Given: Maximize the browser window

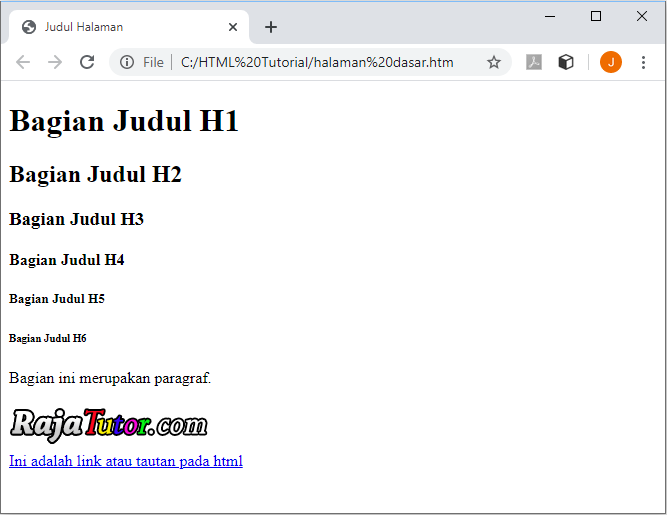Looking at the screenshot, I should pyautogui.click(x=596, y=16).
